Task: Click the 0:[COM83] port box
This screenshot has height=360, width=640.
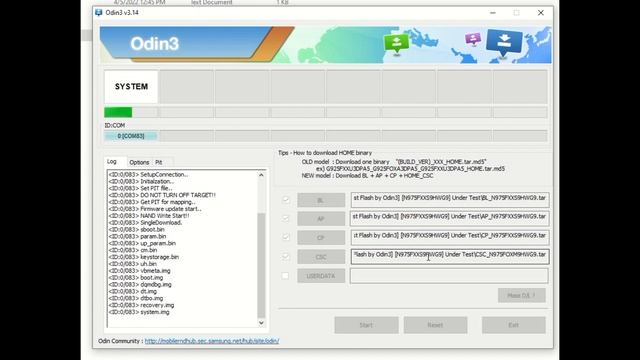Action: (131, 136)
